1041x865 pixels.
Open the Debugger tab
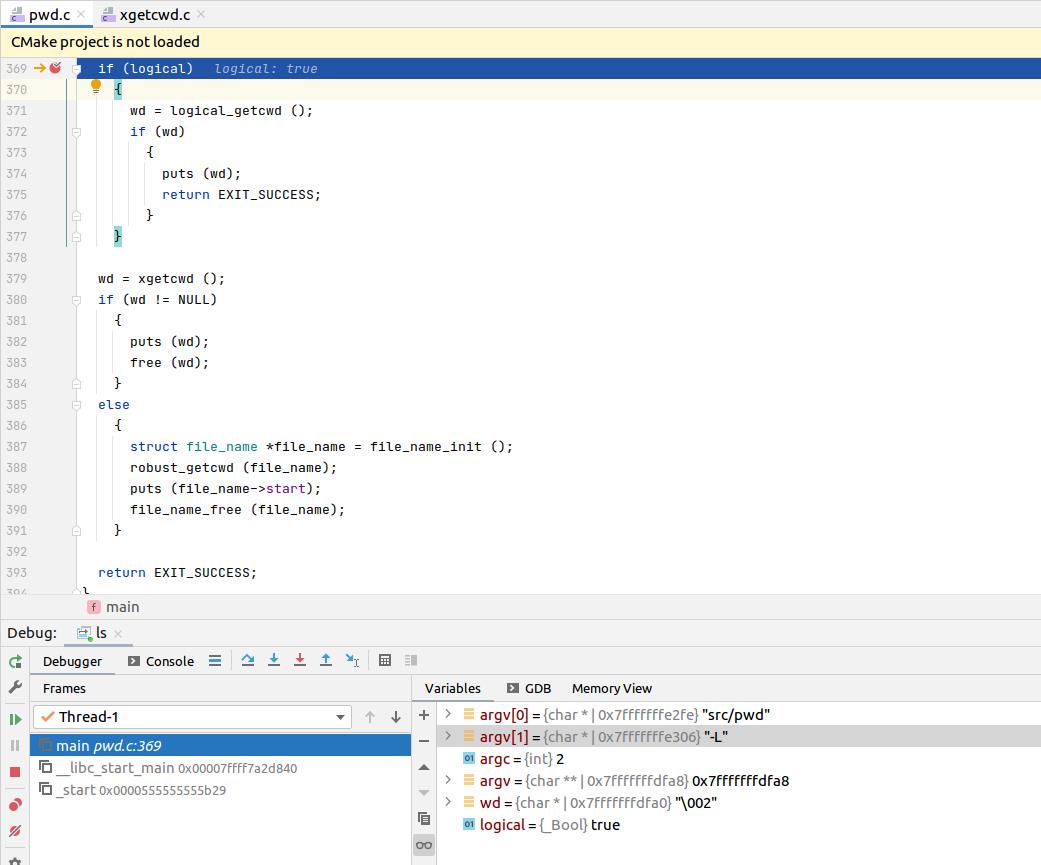[72, 661]
